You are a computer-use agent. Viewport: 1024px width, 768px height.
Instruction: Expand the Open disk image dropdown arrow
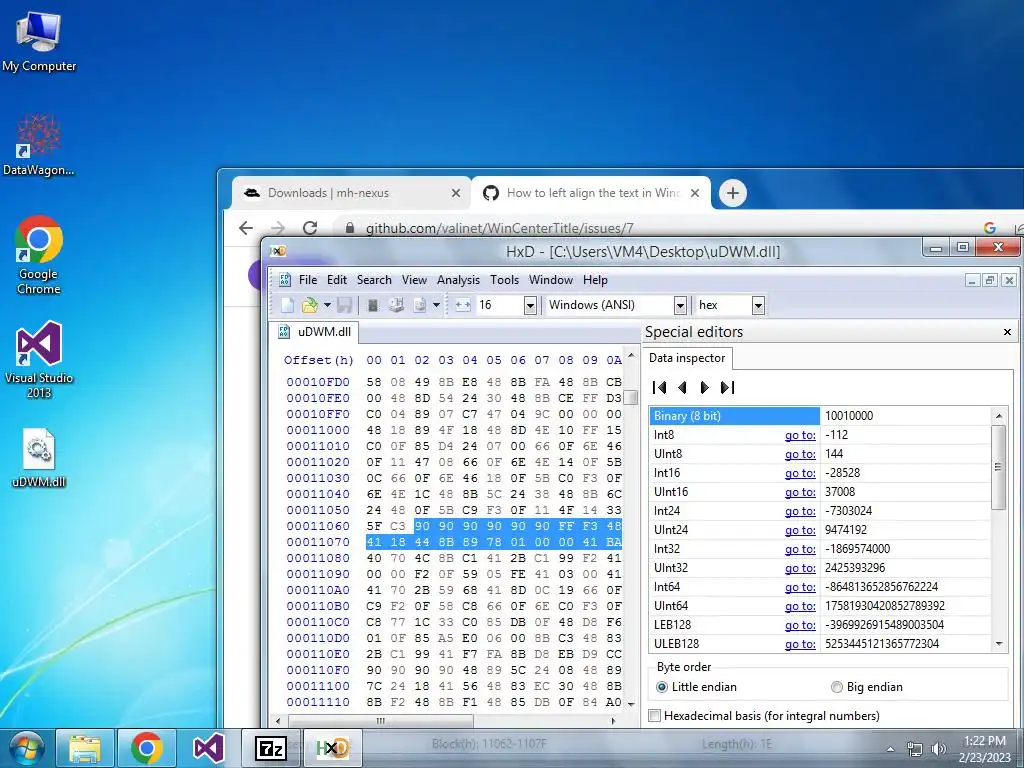(436, 305)
